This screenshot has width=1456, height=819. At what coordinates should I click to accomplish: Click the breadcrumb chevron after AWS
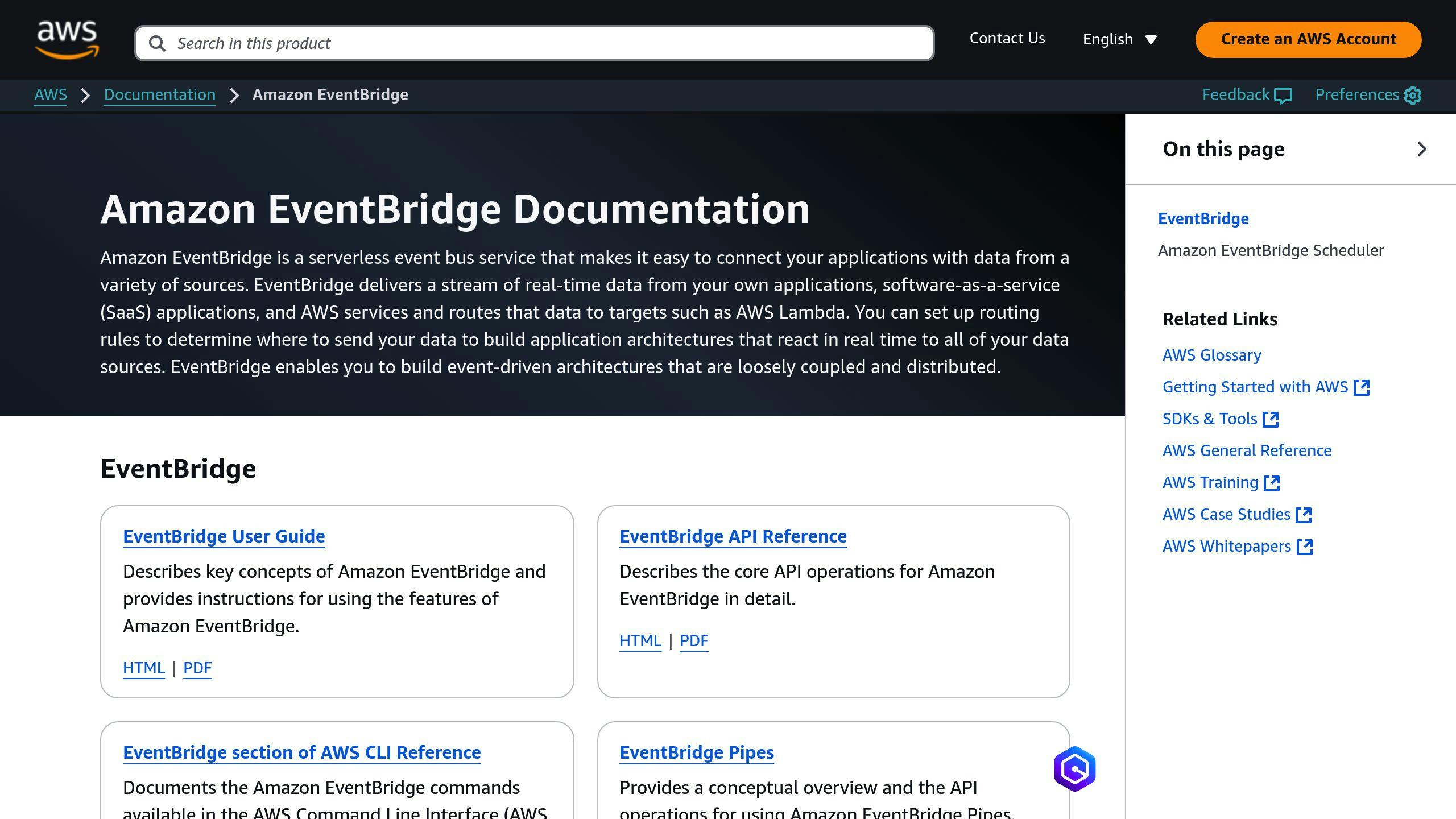85,96
